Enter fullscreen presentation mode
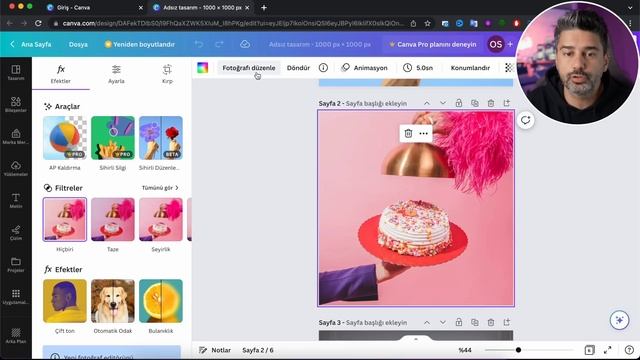640x360 pixels. (x=608, y=350)
